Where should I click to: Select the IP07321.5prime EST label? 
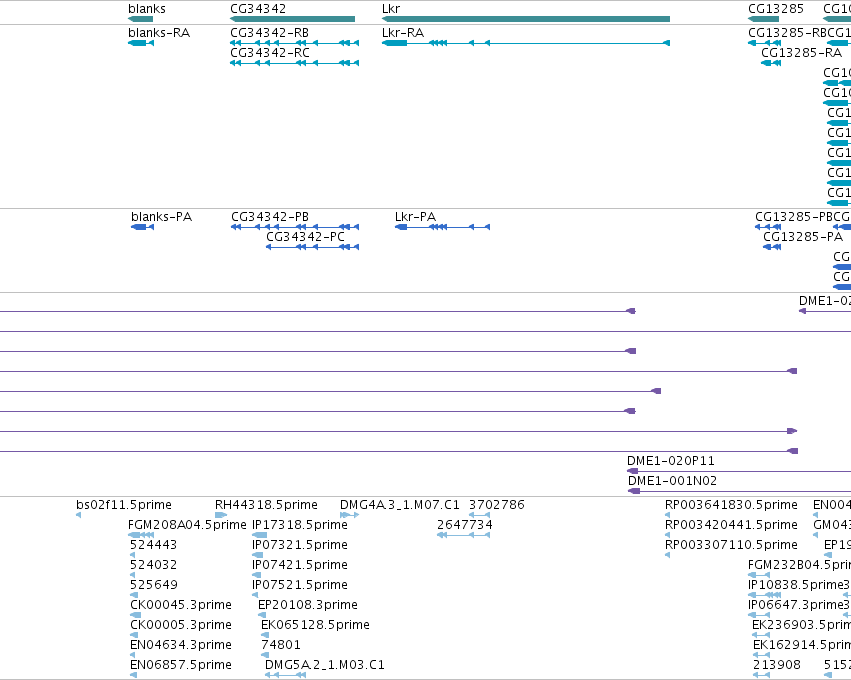[300, 545]
